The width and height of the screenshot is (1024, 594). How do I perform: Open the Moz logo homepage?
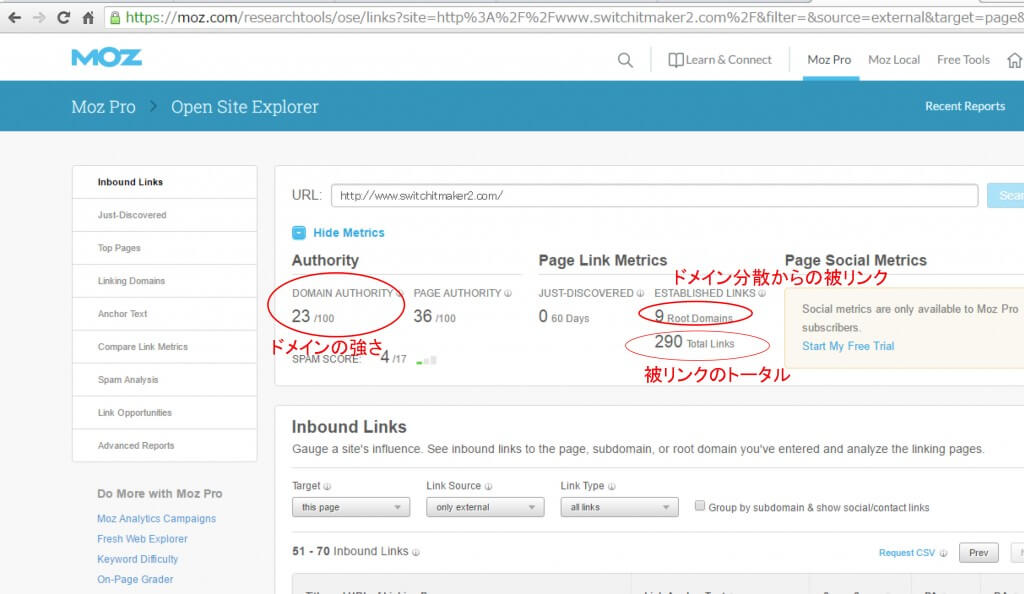tap(106, 57)
